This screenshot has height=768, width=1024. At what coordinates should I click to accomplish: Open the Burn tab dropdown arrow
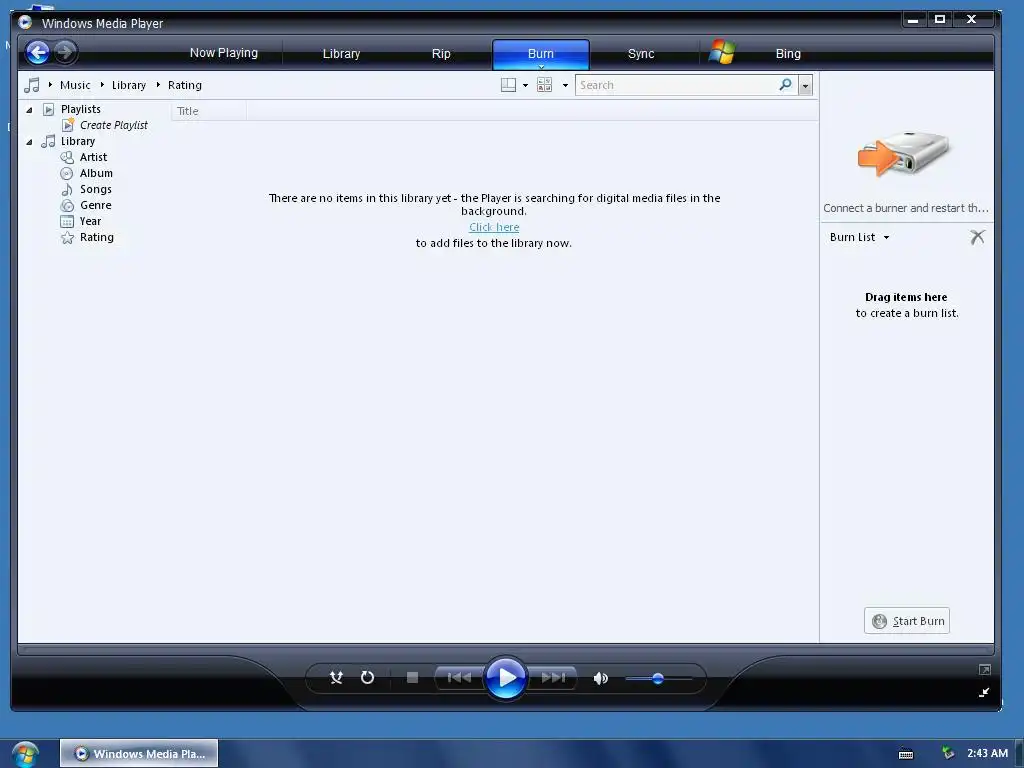tap(541, 66)
